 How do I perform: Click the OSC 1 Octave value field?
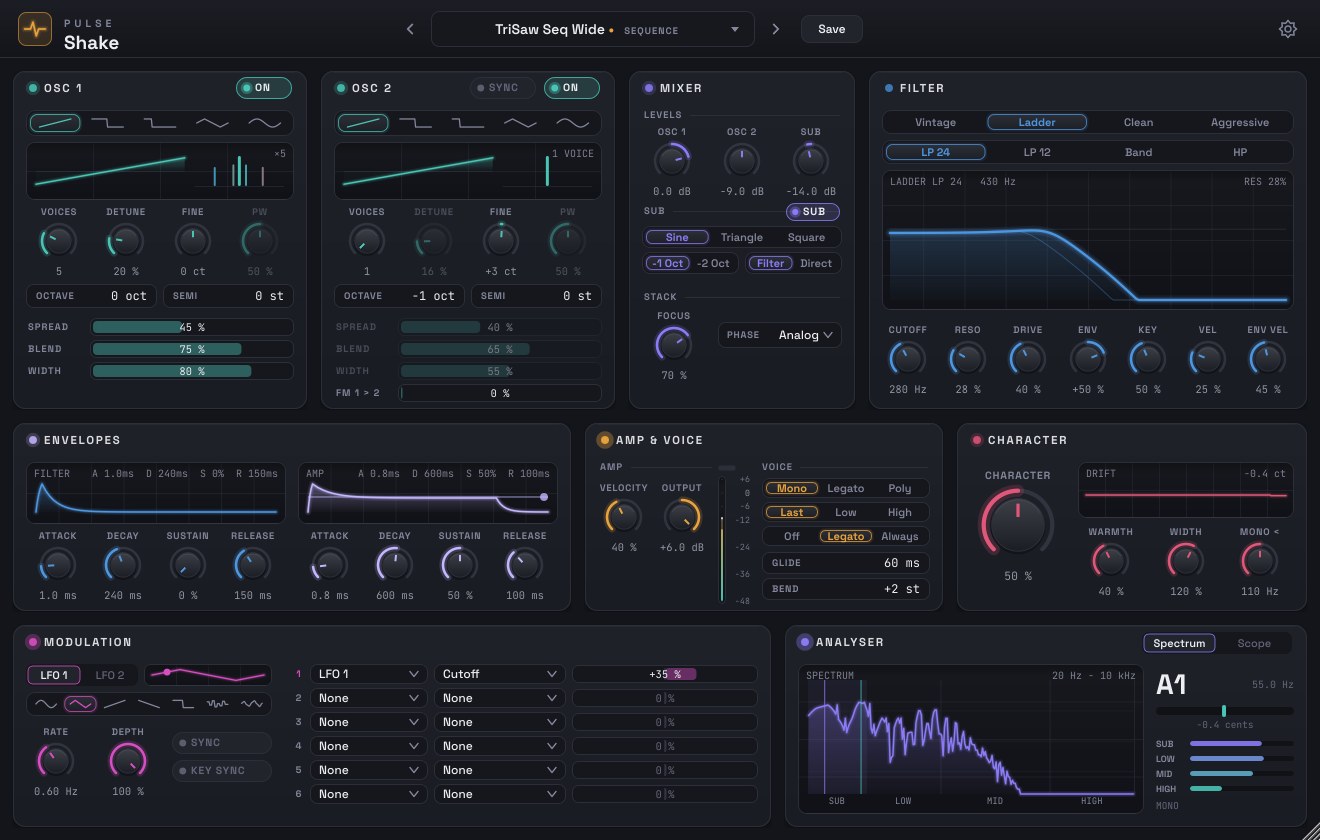[x=91, y=296]
